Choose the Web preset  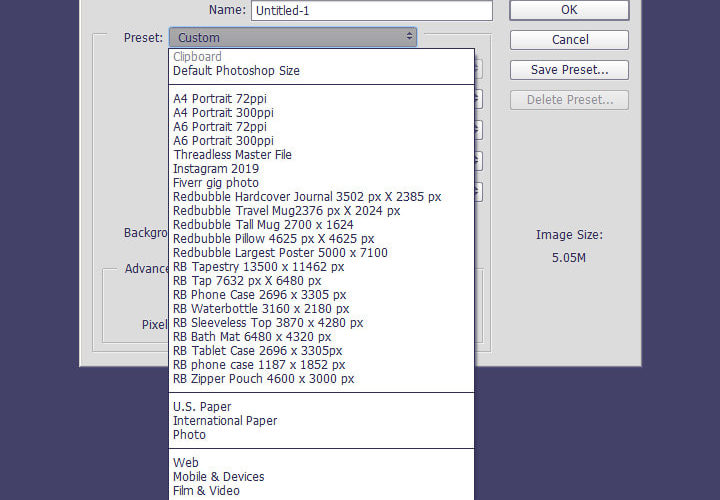coord(321,463)
